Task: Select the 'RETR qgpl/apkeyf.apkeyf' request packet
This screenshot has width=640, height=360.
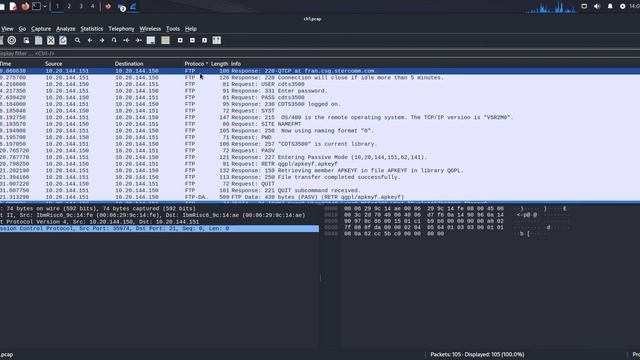Action: coord(320,164)
